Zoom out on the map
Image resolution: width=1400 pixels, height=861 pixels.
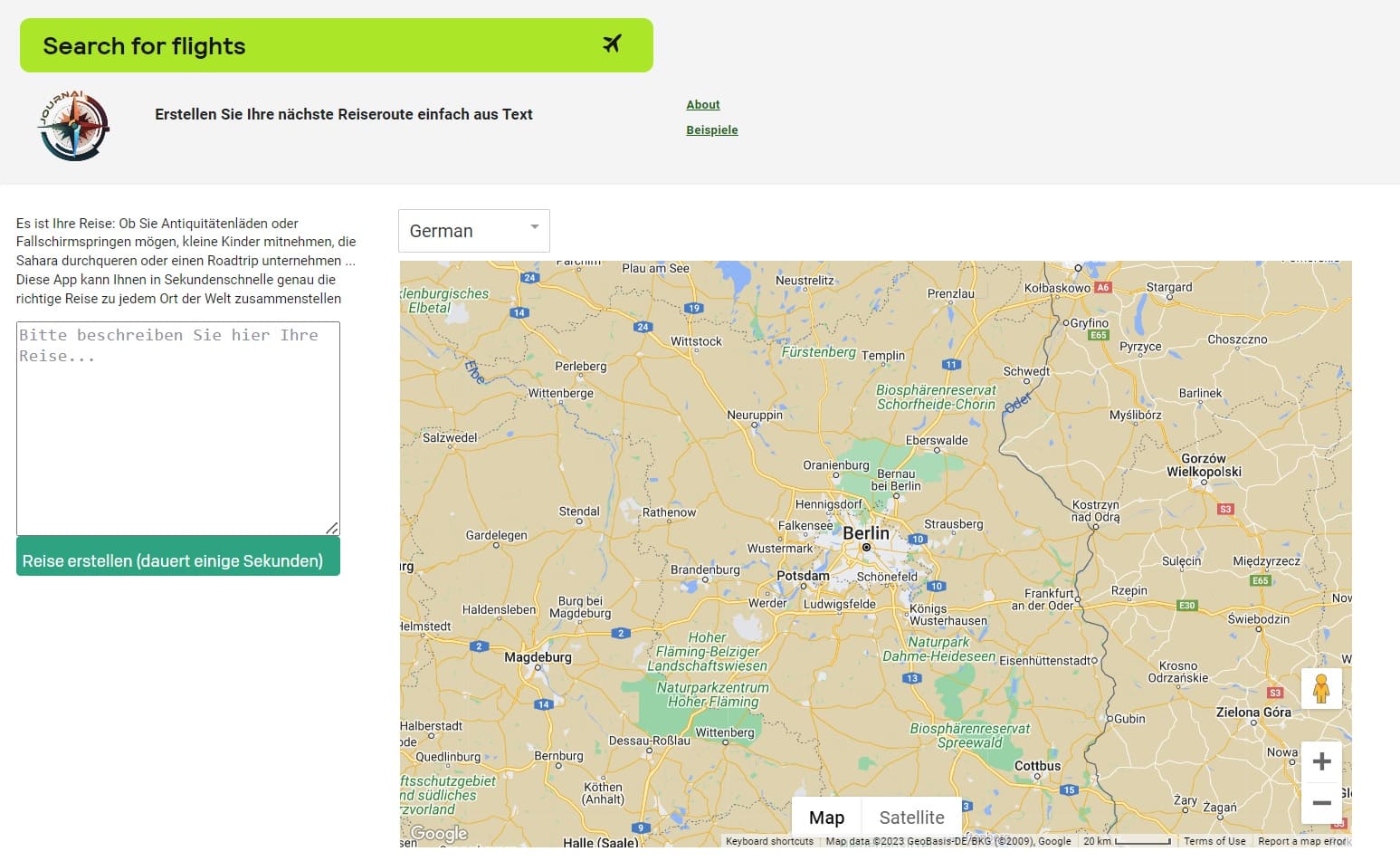click(x=1321, y=803)
